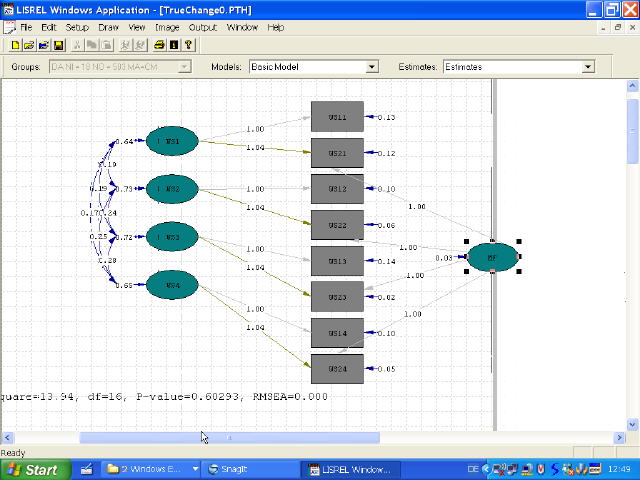Click the Save diskette toolbar icon

[59, 45]
